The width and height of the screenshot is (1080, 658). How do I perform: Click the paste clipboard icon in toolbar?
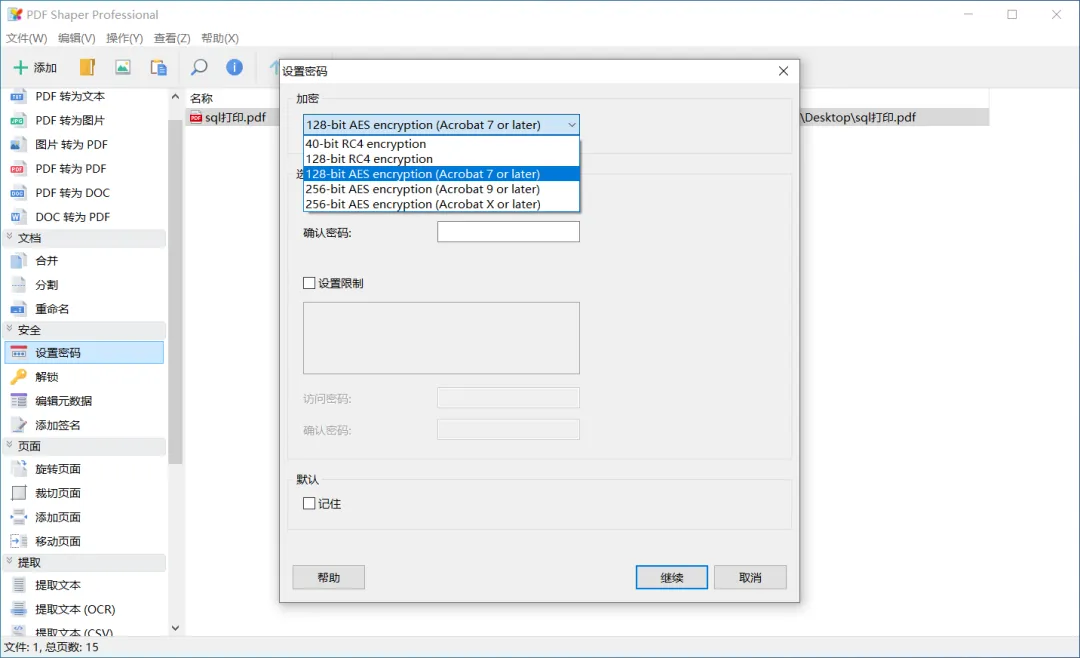tap(158, 67)
